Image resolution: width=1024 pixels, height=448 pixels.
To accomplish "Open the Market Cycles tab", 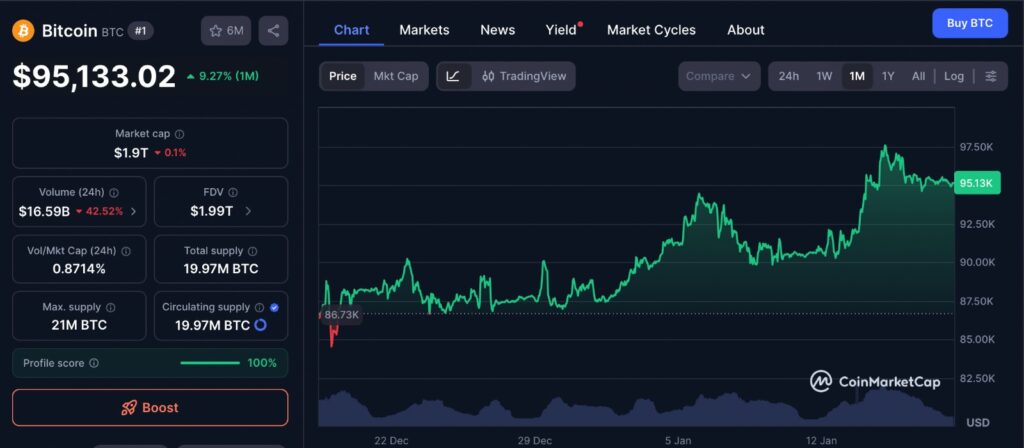I will (651, 30).
